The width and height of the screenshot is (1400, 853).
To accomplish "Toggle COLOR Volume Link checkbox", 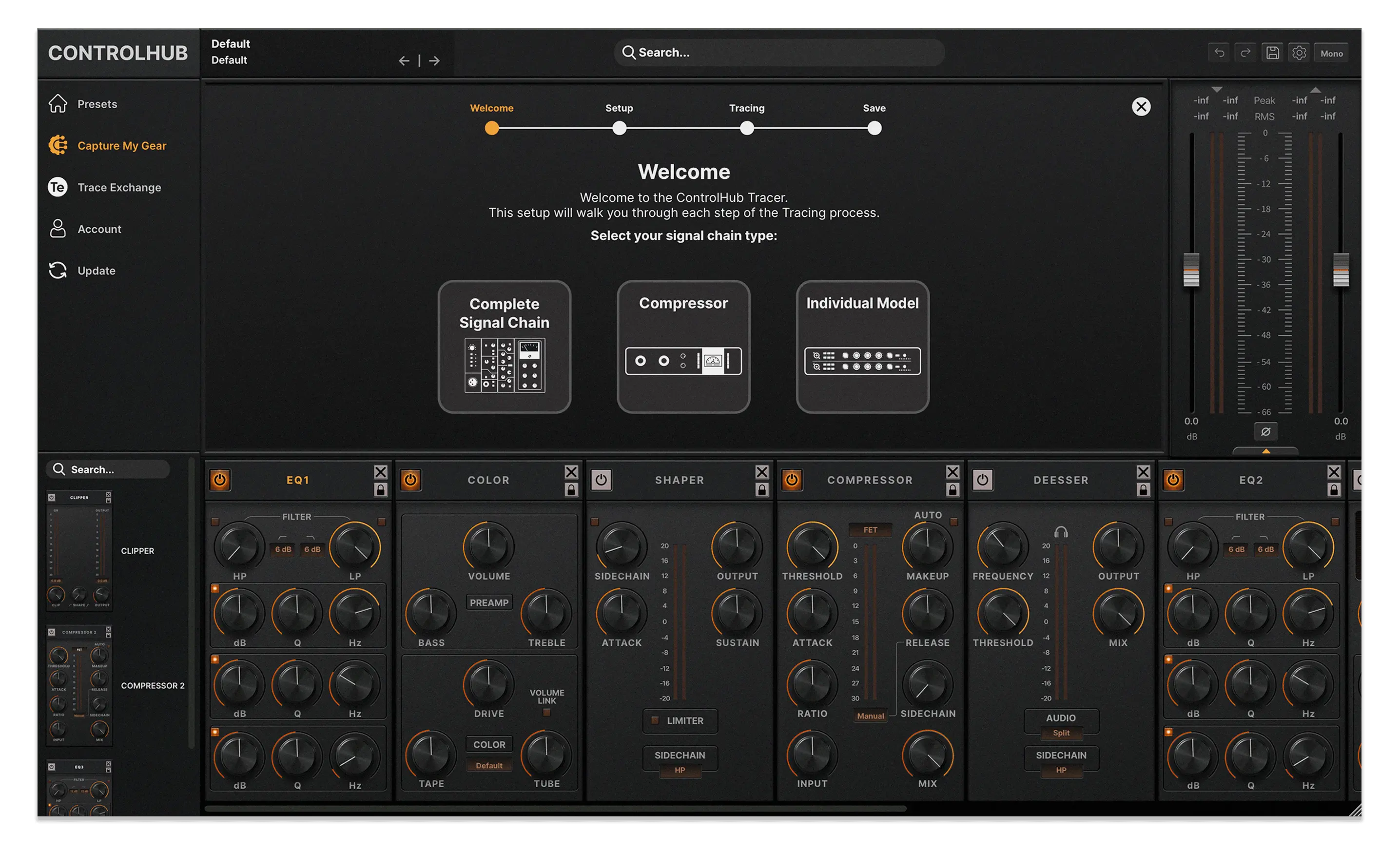I will tap(546, 713).
